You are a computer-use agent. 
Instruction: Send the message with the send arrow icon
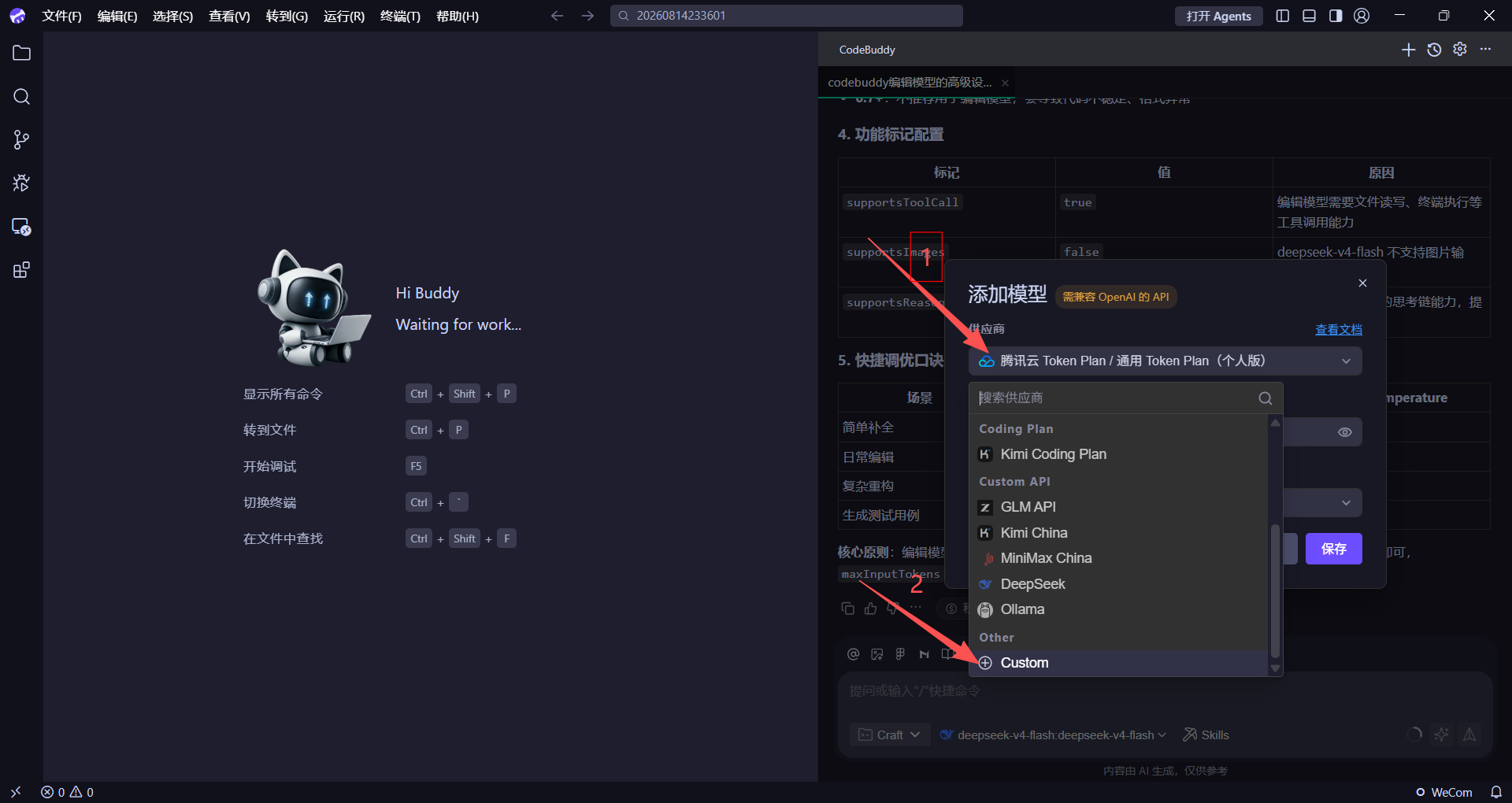[x=1469, y=735]
